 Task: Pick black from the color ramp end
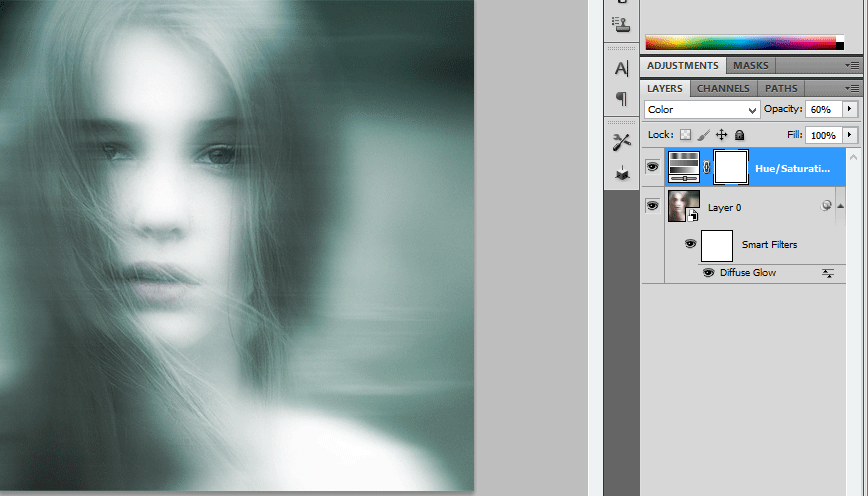pos(840,46)
